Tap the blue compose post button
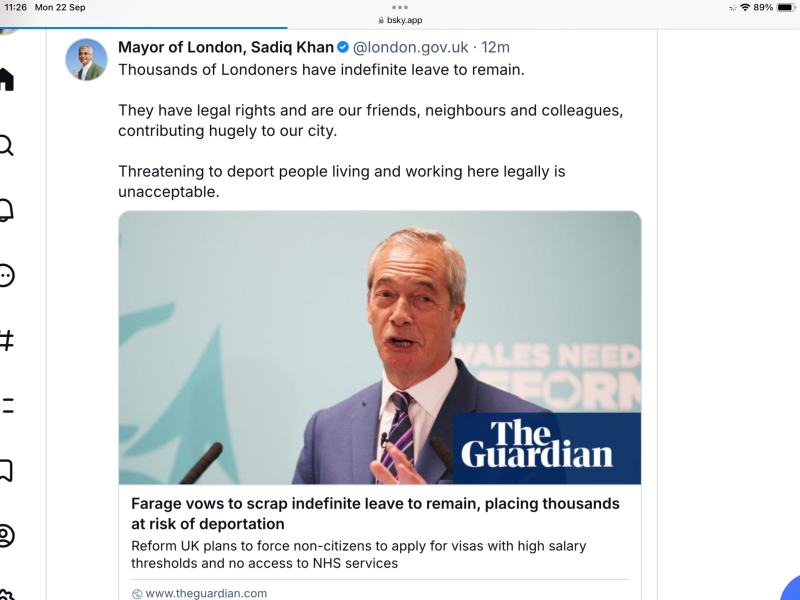 (x=792, y=590)
